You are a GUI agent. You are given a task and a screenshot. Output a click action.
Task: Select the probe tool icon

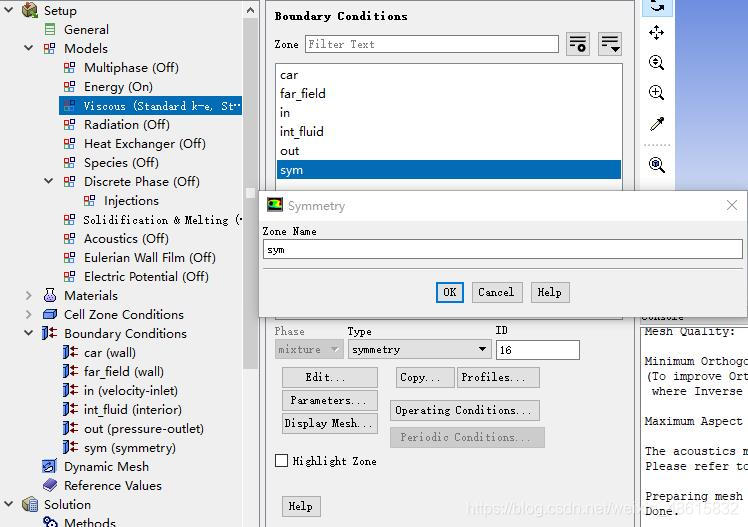[657, 124]
